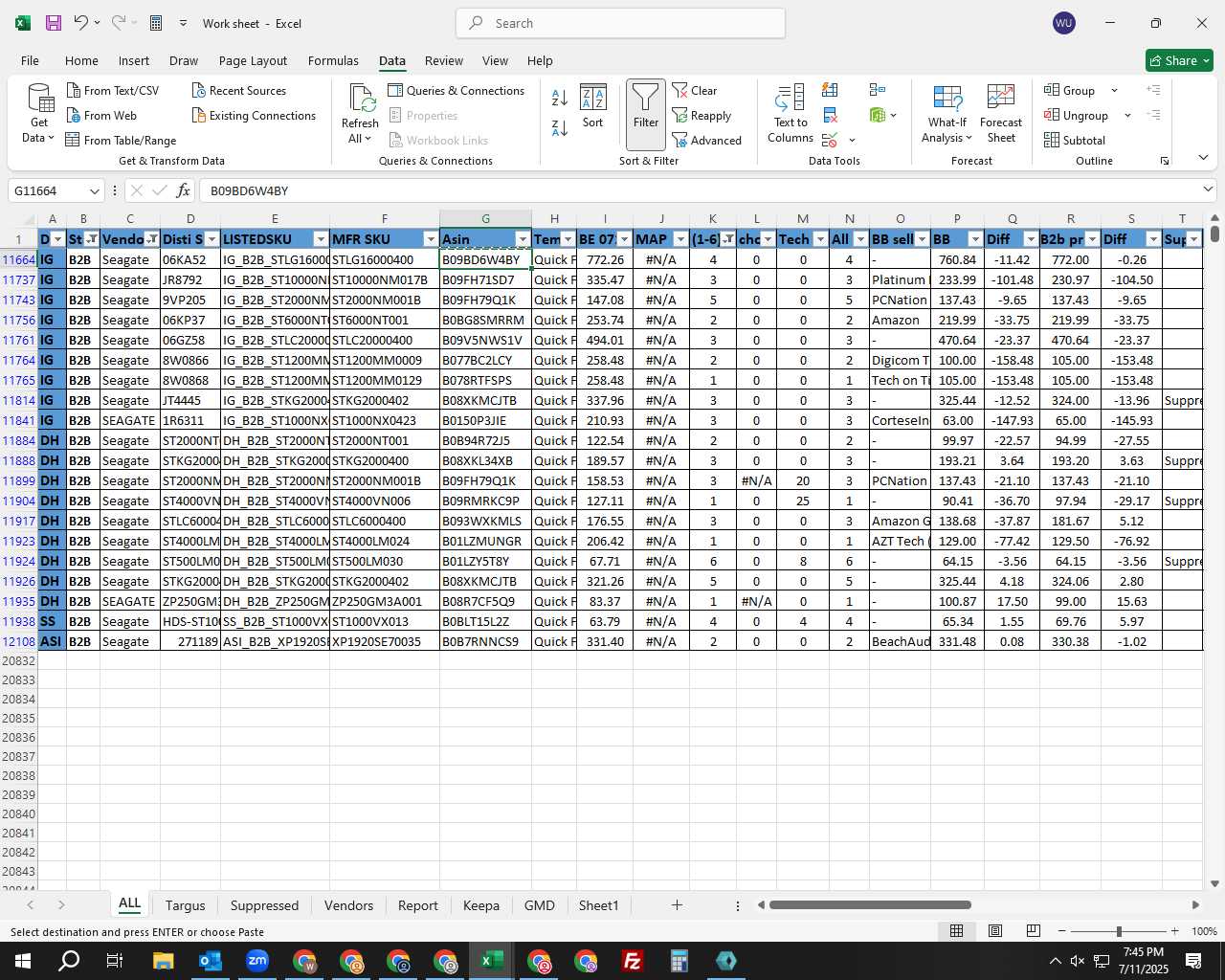Open the Get Data button
1225x980 pixels.
click(39, 114)
